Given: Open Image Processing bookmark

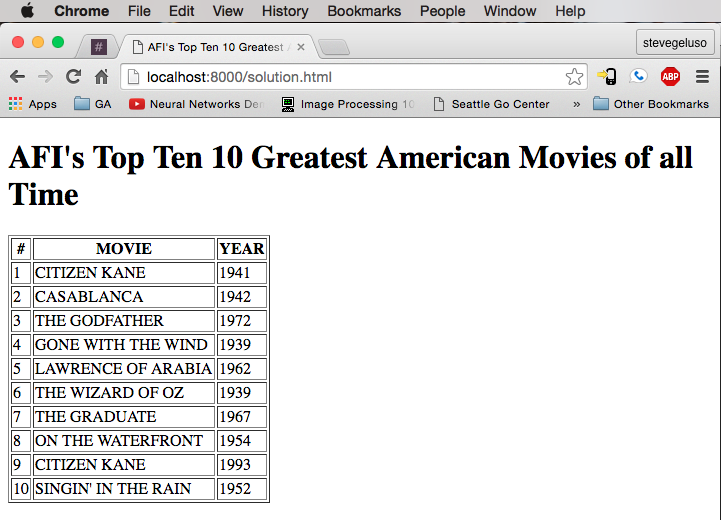Looking at the screenshot, I should [348, 104].
